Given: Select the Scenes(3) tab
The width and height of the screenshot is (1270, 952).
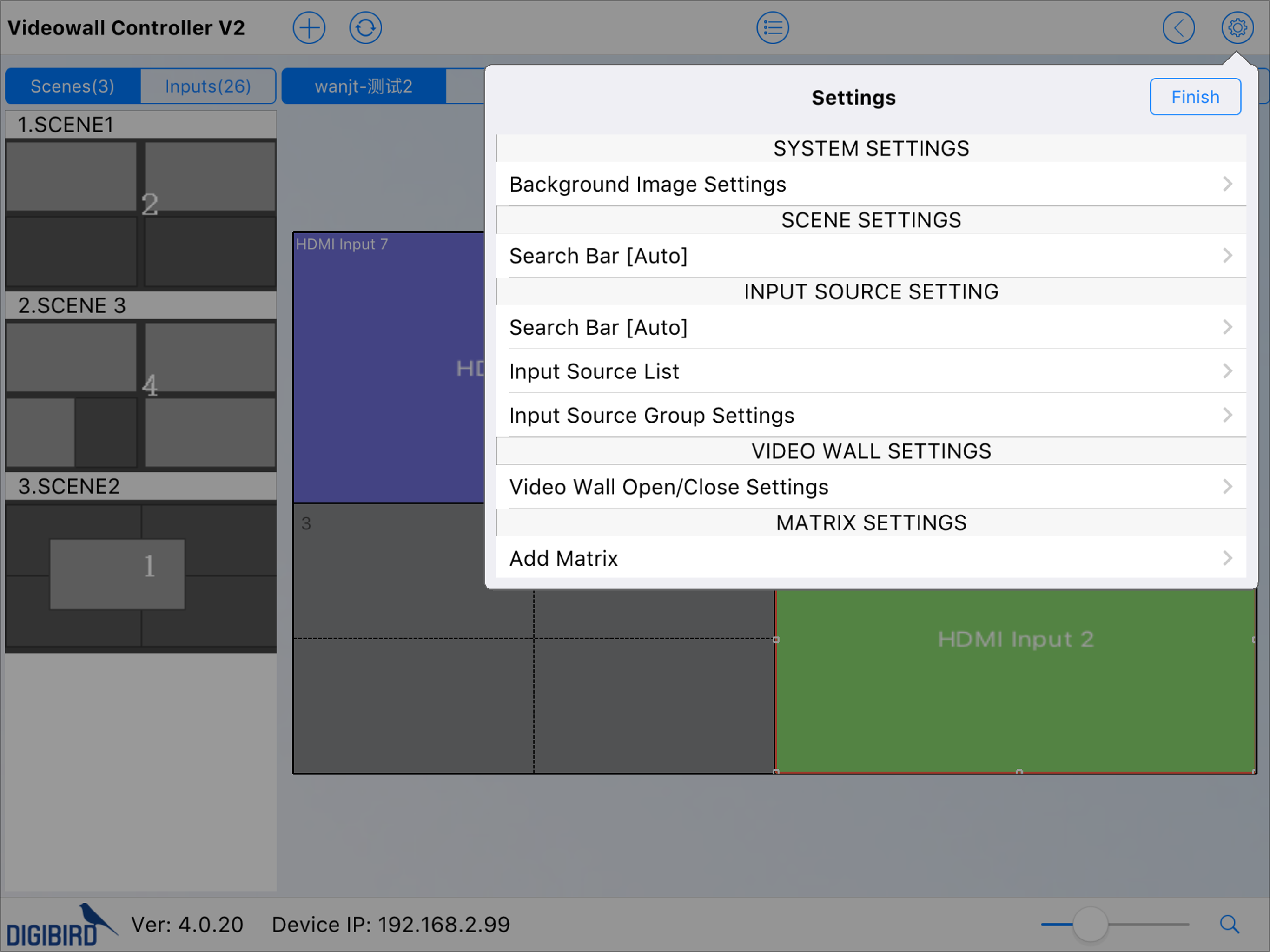Looking at the screenshot, I should [x=73, y=86].
